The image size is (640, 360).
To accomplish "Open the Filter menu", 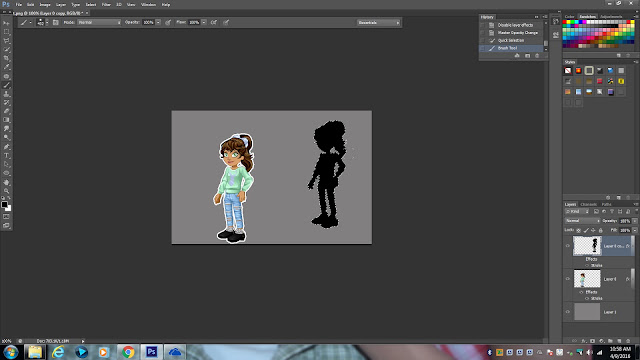I will pos(106,4).
